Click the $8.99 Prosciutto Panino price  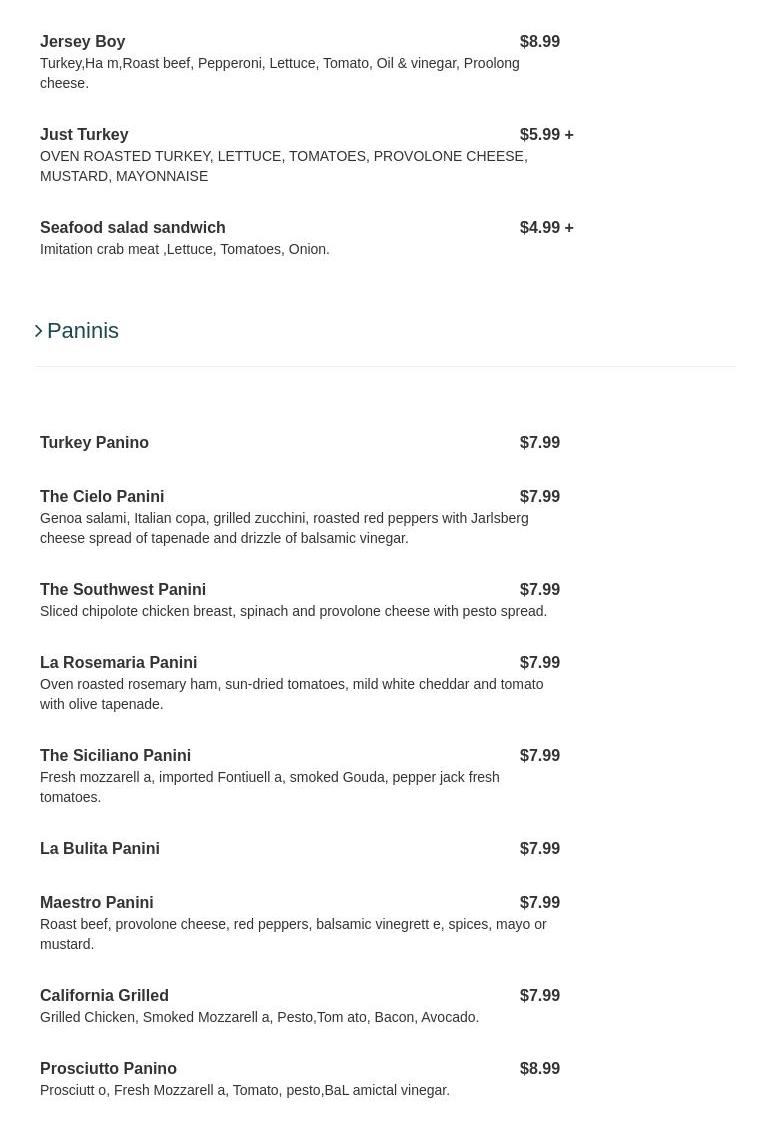(x=540, y=1069)
